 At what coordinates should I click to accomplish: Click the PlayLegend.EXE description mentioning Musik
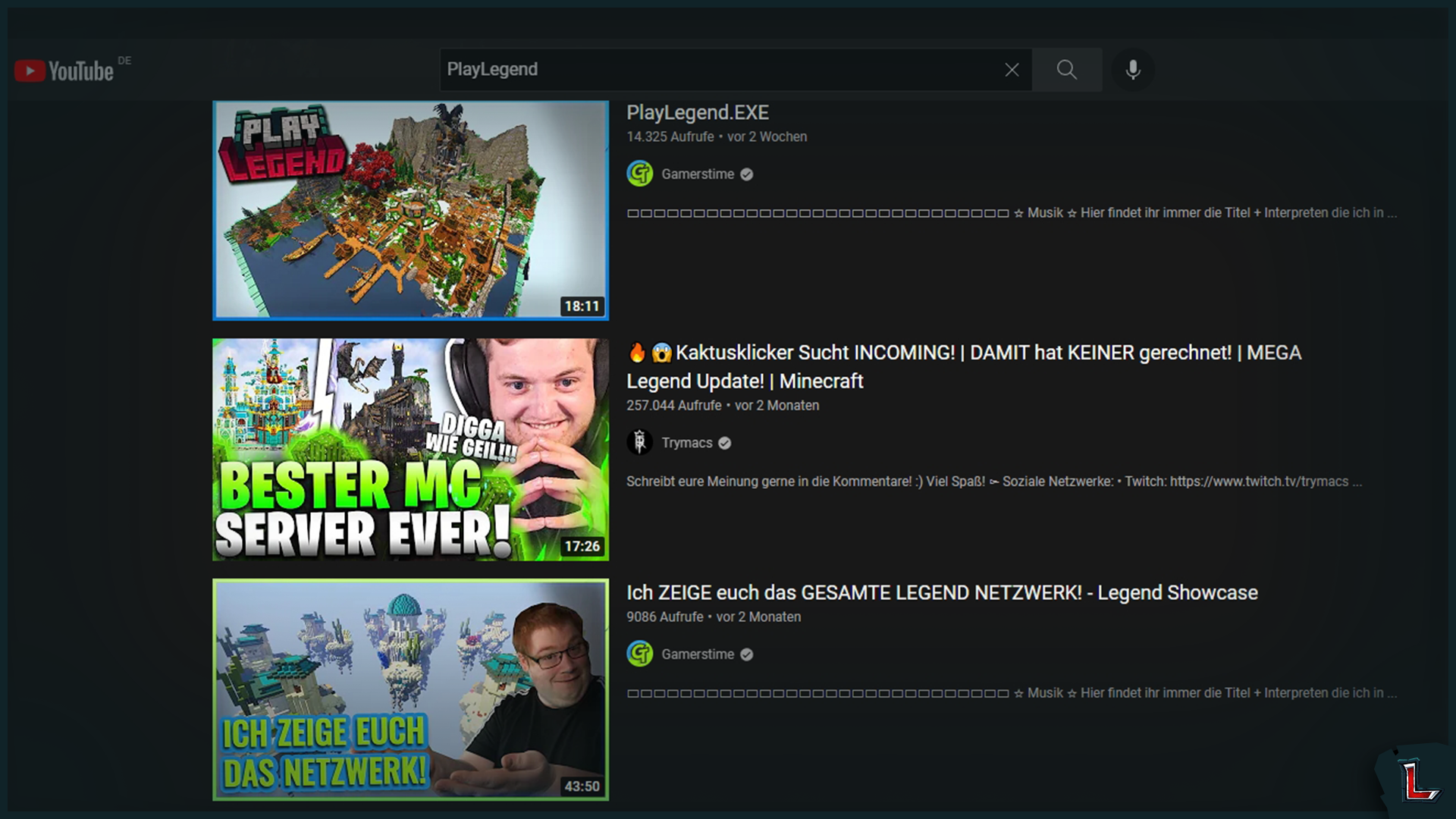point(1012,213)
